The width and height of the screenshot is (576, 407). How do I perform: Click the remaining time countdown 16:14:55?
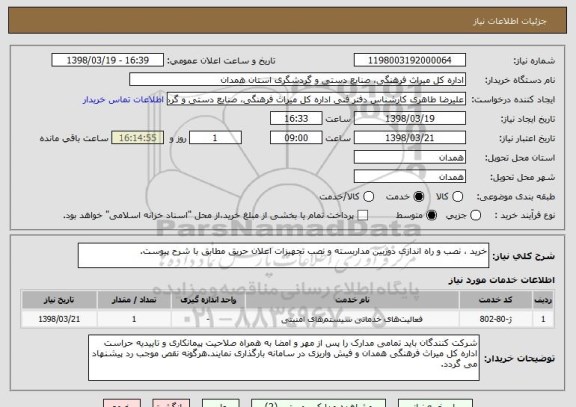(x=138, y=138)
